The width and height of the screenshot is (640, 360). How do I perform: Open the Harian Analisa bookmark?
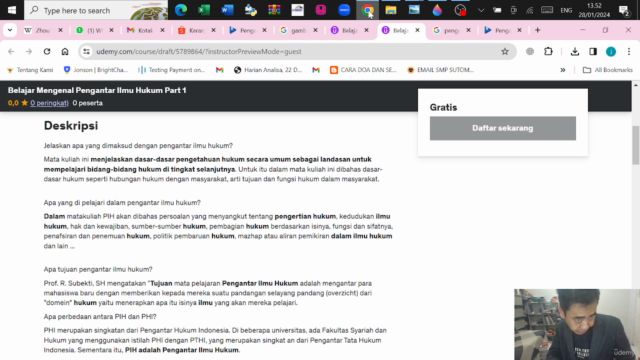click(268, 70)
